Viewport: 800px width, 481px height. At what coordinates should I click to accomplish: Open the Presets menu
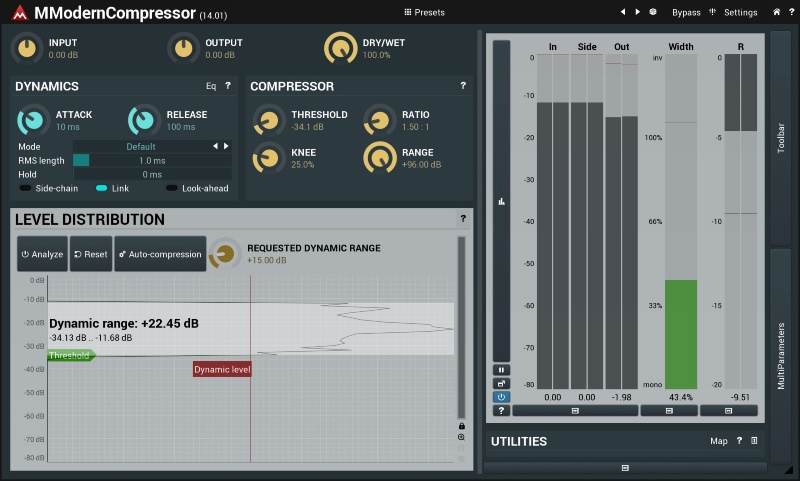(424, 12)
